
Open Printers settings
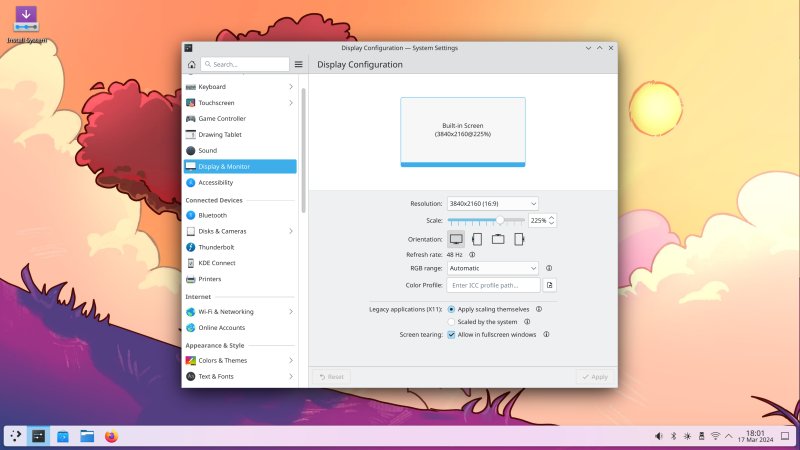pyautogui.click(x=240, y=279)
